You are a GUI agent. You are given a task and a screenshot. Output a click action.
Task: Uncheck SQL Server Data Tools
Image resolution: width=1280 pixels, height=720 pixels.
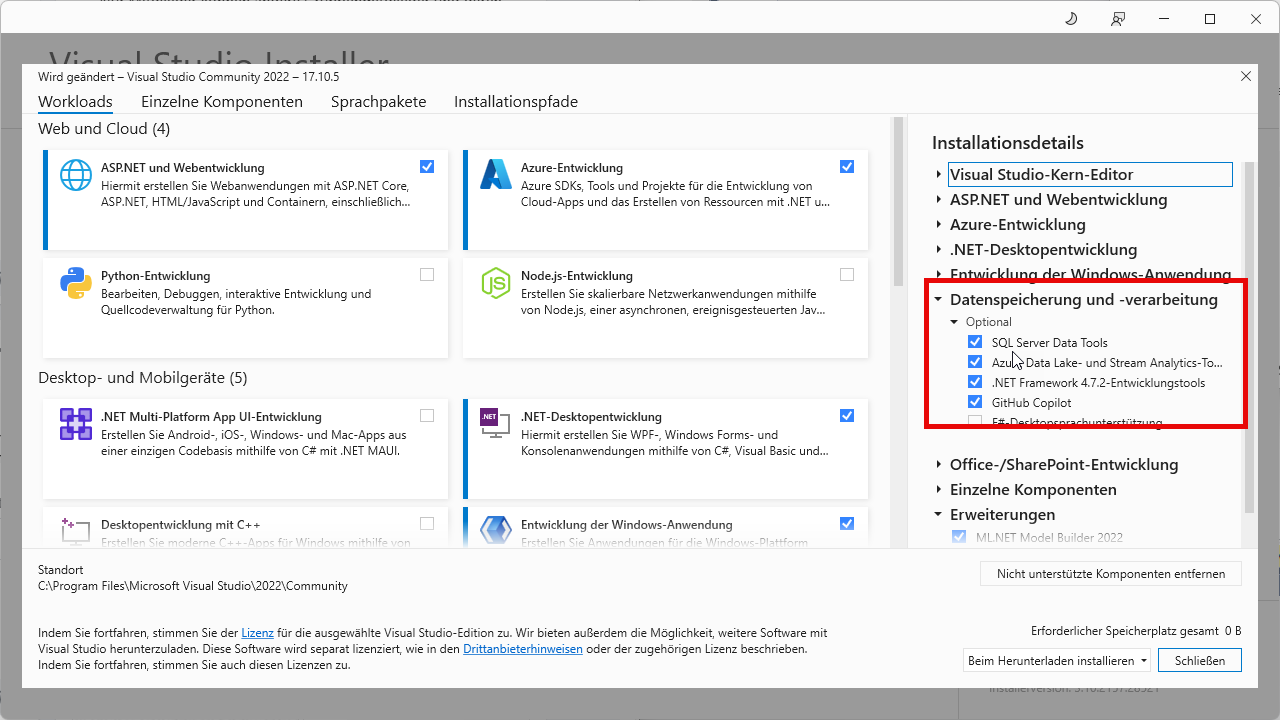pos(975,342)
